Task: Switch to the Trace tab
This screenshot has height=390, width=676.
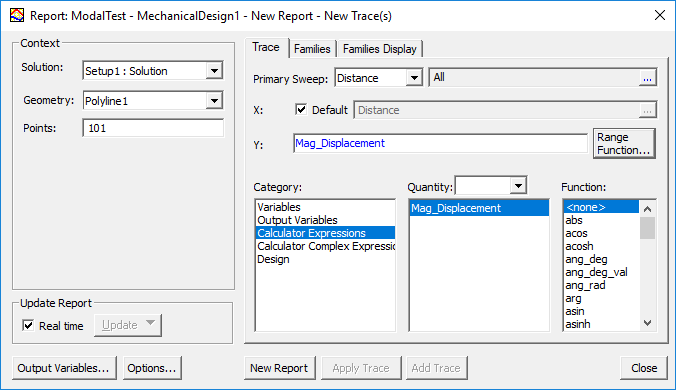Action: (266, 47)
